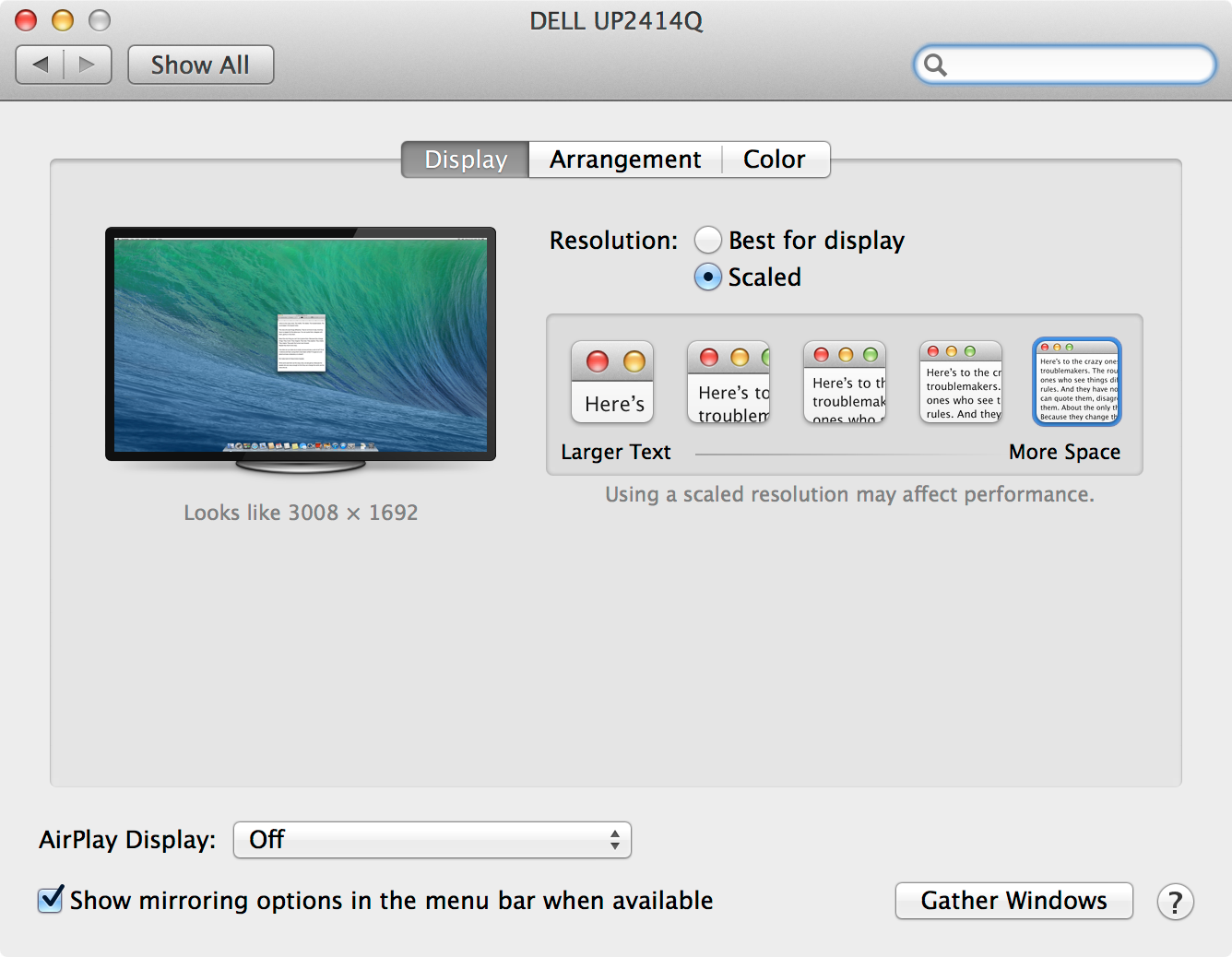This screenshot has width=1232, height=957.
Task: Uncheck Show mirroring options in menu bar
Action: click(51, 900)
